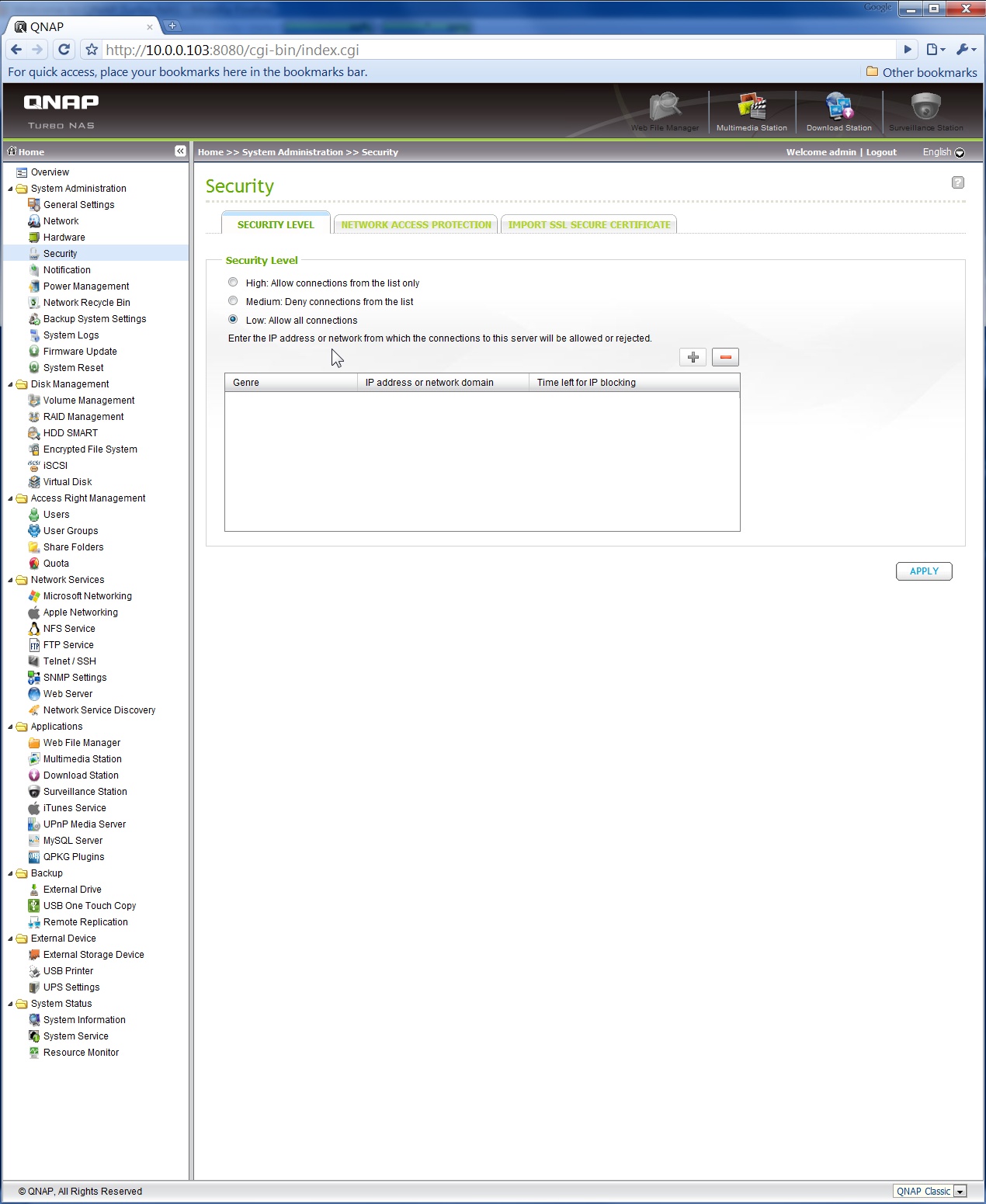Switch to Import SSL Secure Certificate tab
The height and width of the screenshot is (1204, 986).
click(x=589, y=224)
